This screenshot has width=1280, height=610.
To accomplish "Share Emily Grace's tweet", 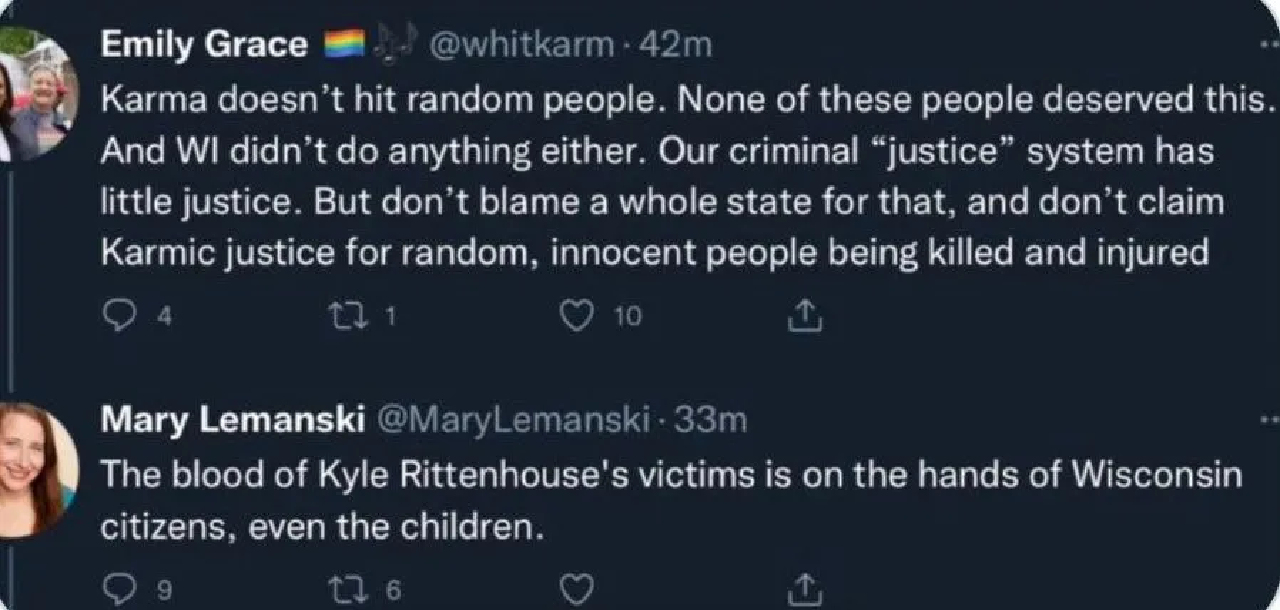I will [x=803, y=317].
